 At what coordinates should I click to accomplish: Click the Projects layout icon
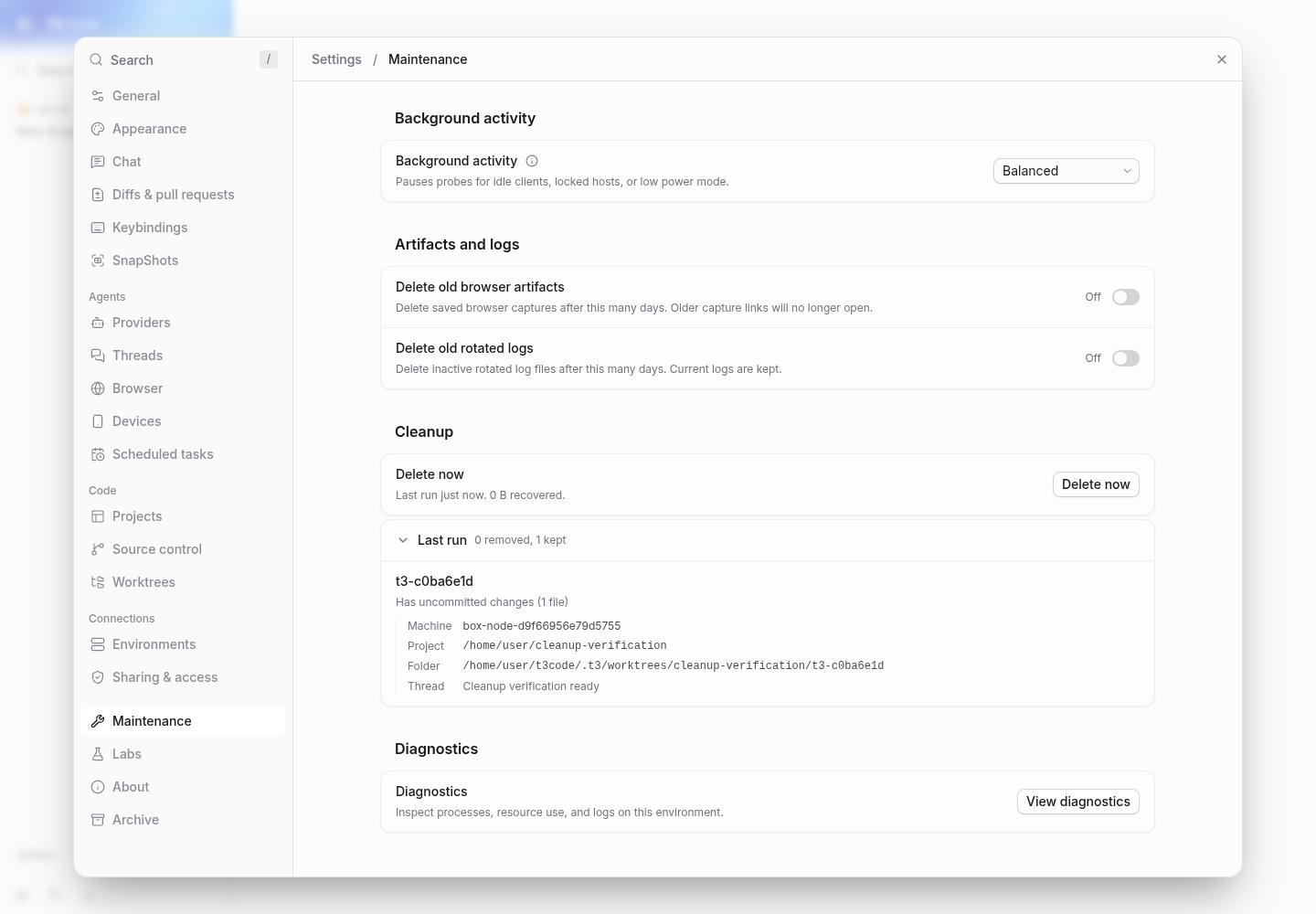click(98, 516)
